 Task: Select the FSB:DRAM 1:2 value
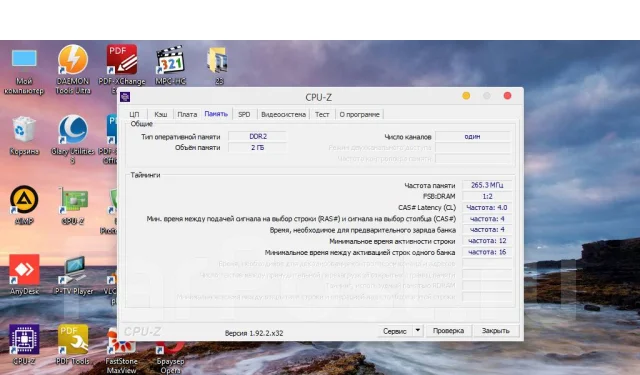coord(487,196)
